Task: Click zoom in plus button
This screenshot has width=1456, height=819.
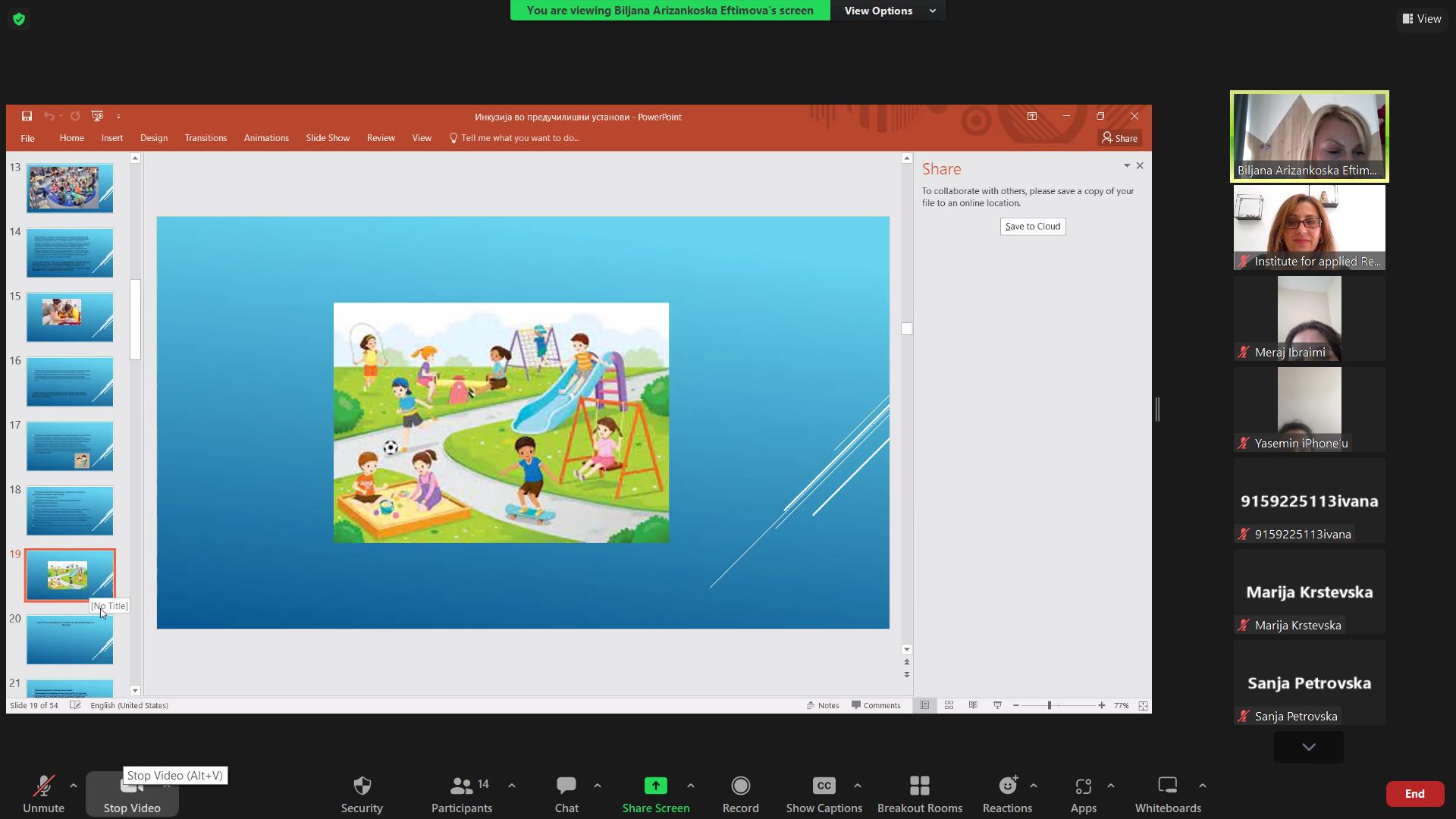Action: pos(1101,705)
